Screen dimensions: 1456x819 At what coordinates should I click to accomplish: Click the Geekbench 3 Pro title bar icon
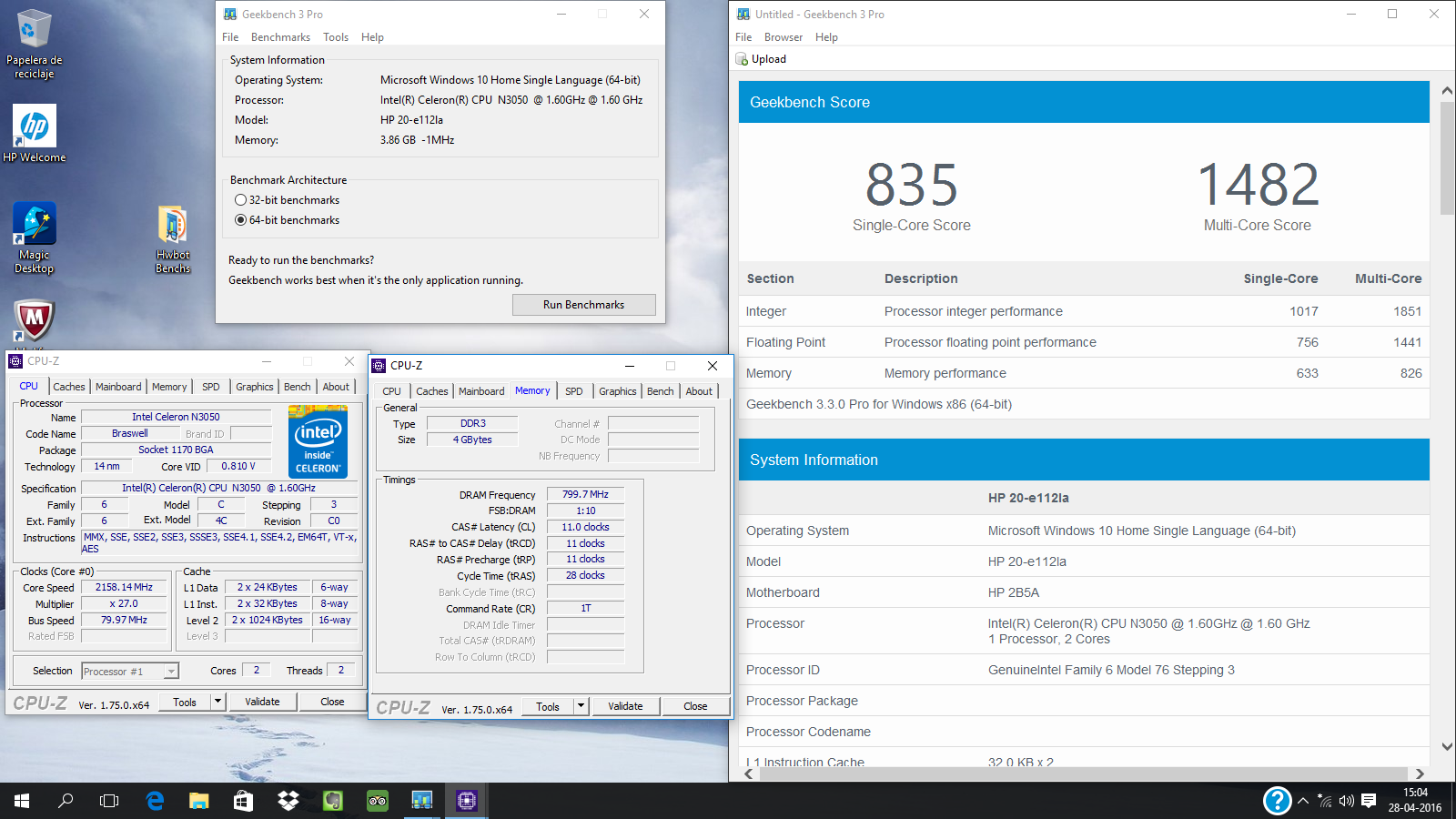(x=230, y=14)
